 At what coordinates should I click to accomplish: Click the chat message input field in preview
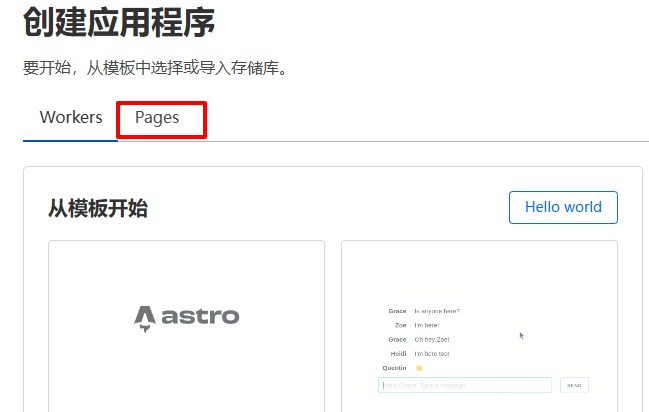[465, 385]
